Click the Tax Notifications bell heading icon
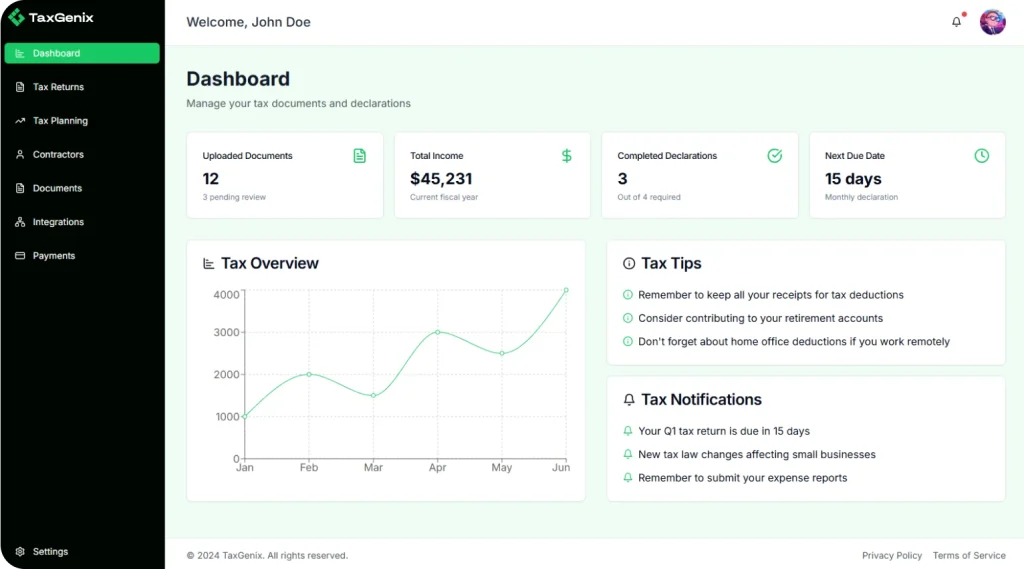 [x=629, y=400]
